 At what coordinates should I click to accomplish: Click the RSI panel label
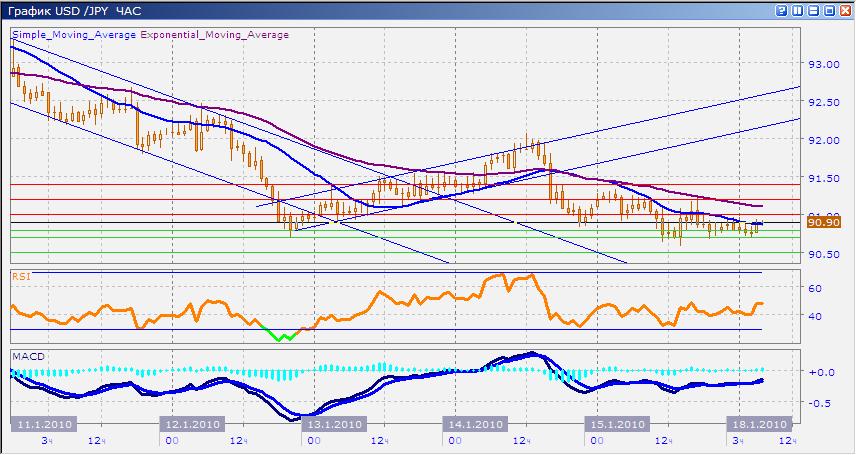point(20,276)
